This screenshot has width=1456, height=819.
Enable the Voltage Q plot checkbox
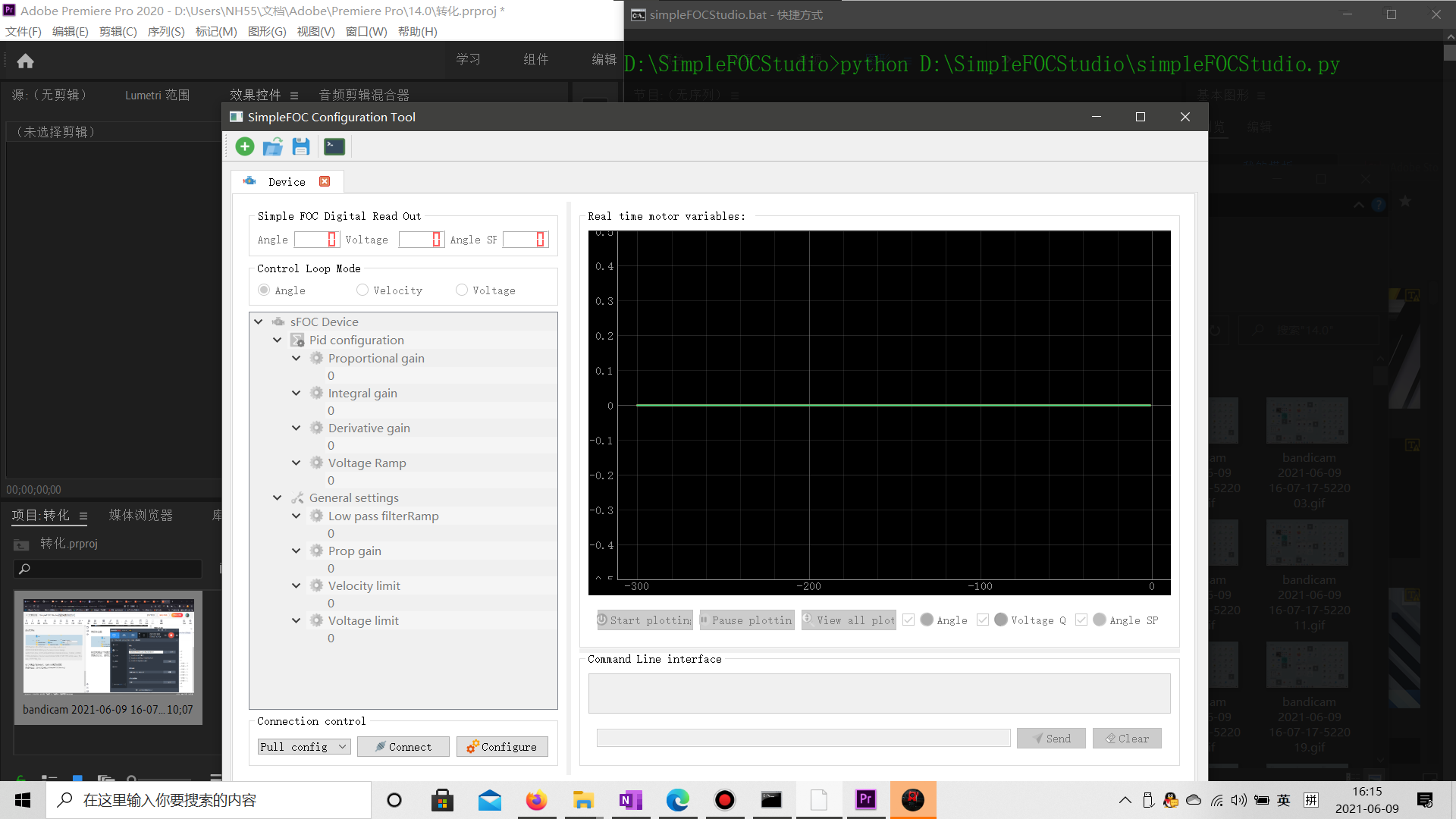pos(982,620)
